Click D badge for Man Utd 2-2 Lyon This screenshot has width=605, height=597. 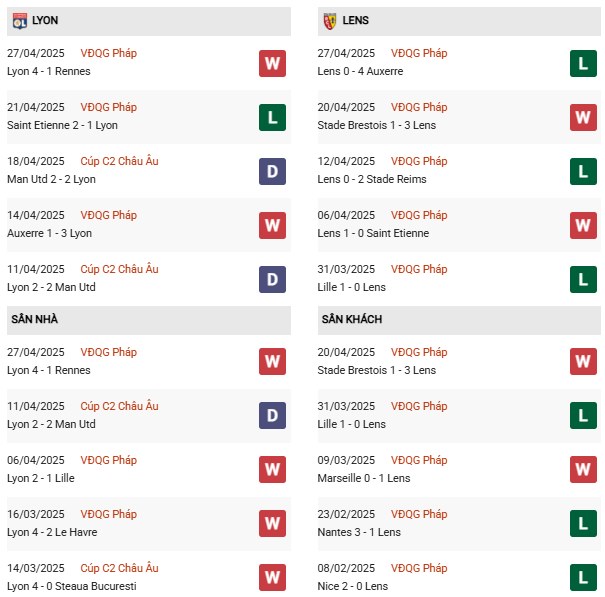coord(272,171)
